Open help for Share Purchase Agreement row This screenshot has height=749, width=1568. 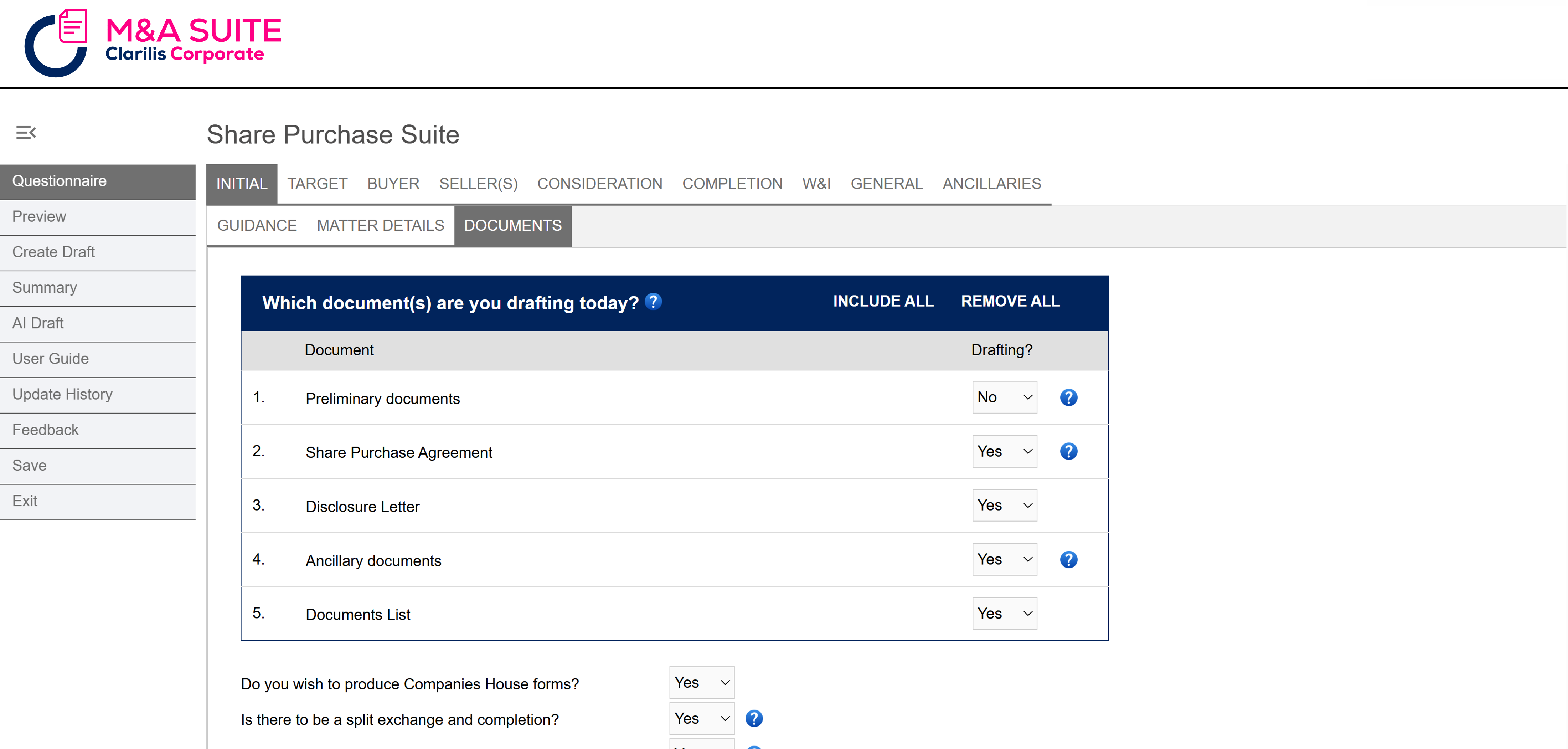coord(1068,451)
